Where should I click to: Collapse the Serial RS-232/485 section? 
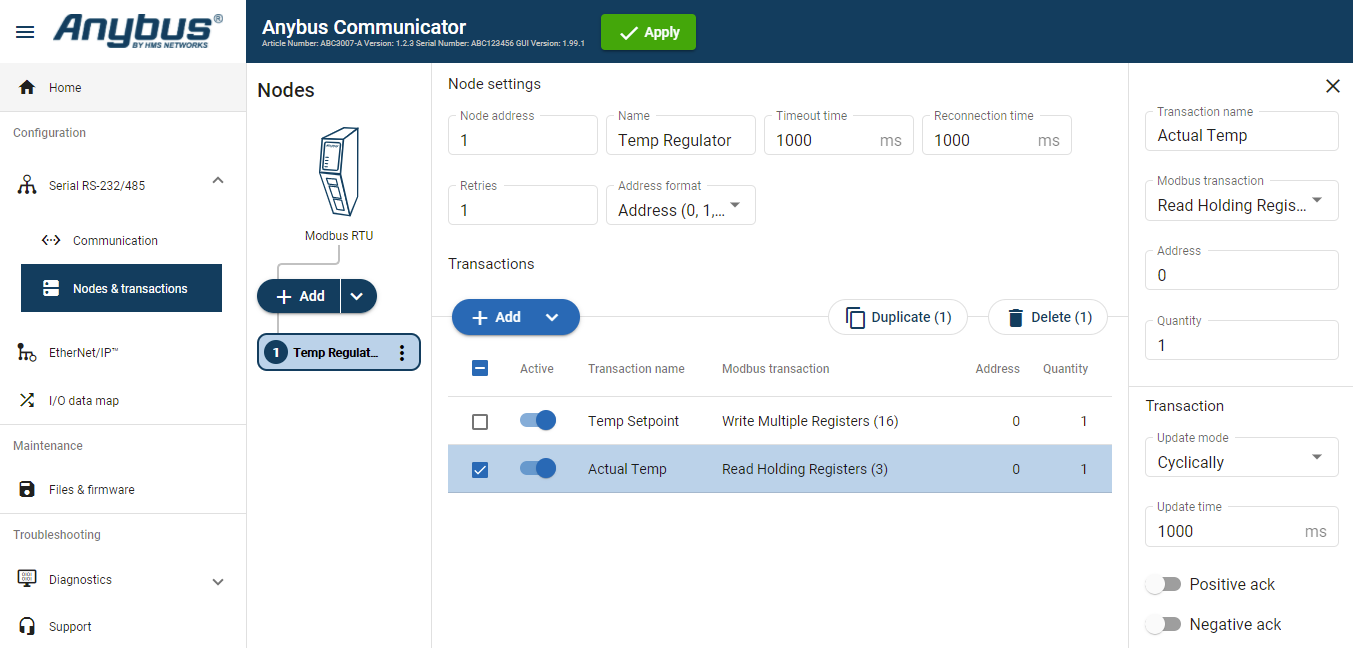[218, 180]
